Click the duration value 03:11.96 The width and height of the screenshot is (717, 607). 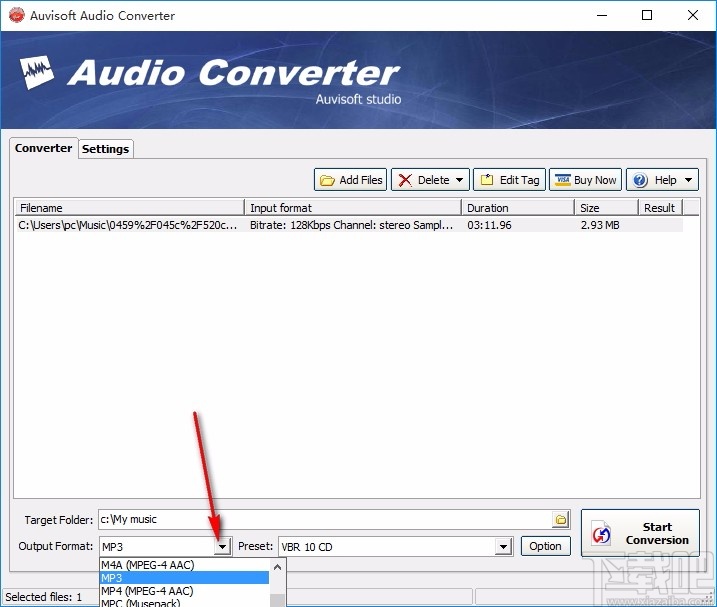pyautogui.click(x=489, y=225)
